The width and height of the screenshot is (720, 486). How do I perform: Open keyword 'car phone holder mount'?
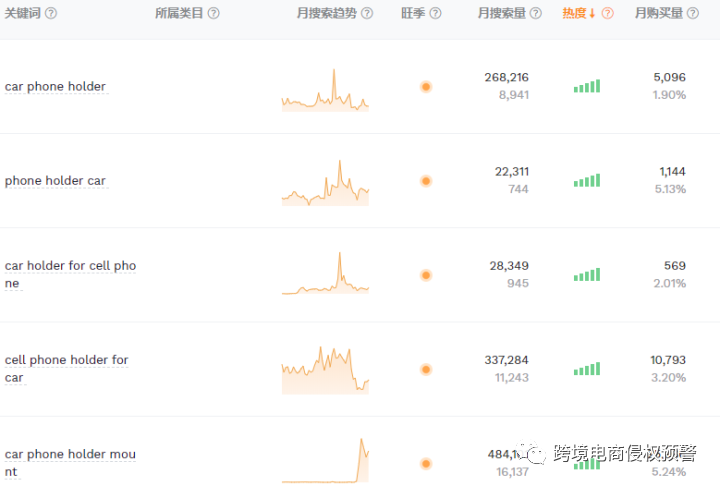tap(70, 463)
